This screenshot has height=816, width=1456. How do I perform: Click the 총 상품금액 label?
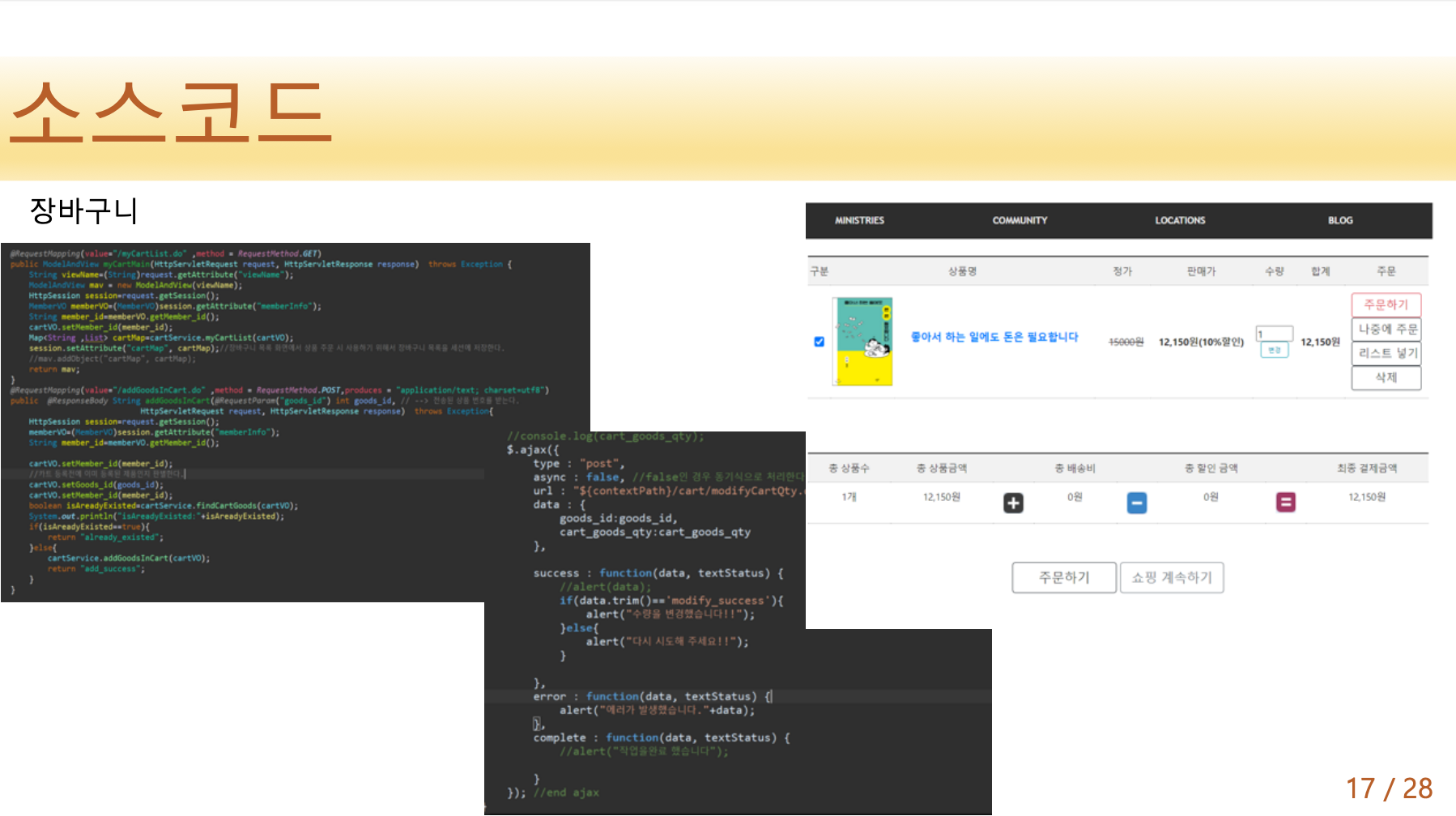(941, 468)
